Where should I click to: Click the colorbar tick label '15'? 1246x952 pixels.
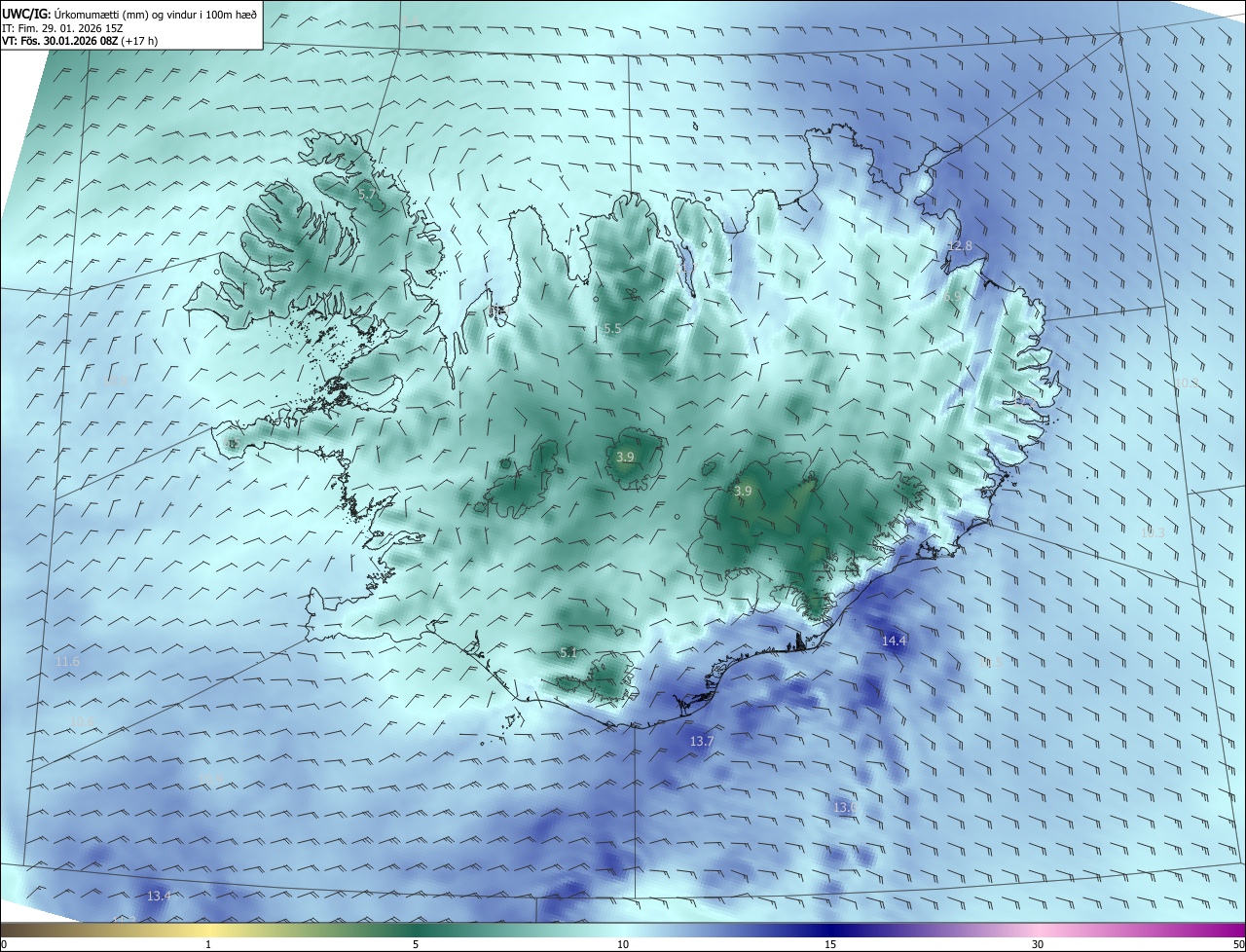coord(830,944)
